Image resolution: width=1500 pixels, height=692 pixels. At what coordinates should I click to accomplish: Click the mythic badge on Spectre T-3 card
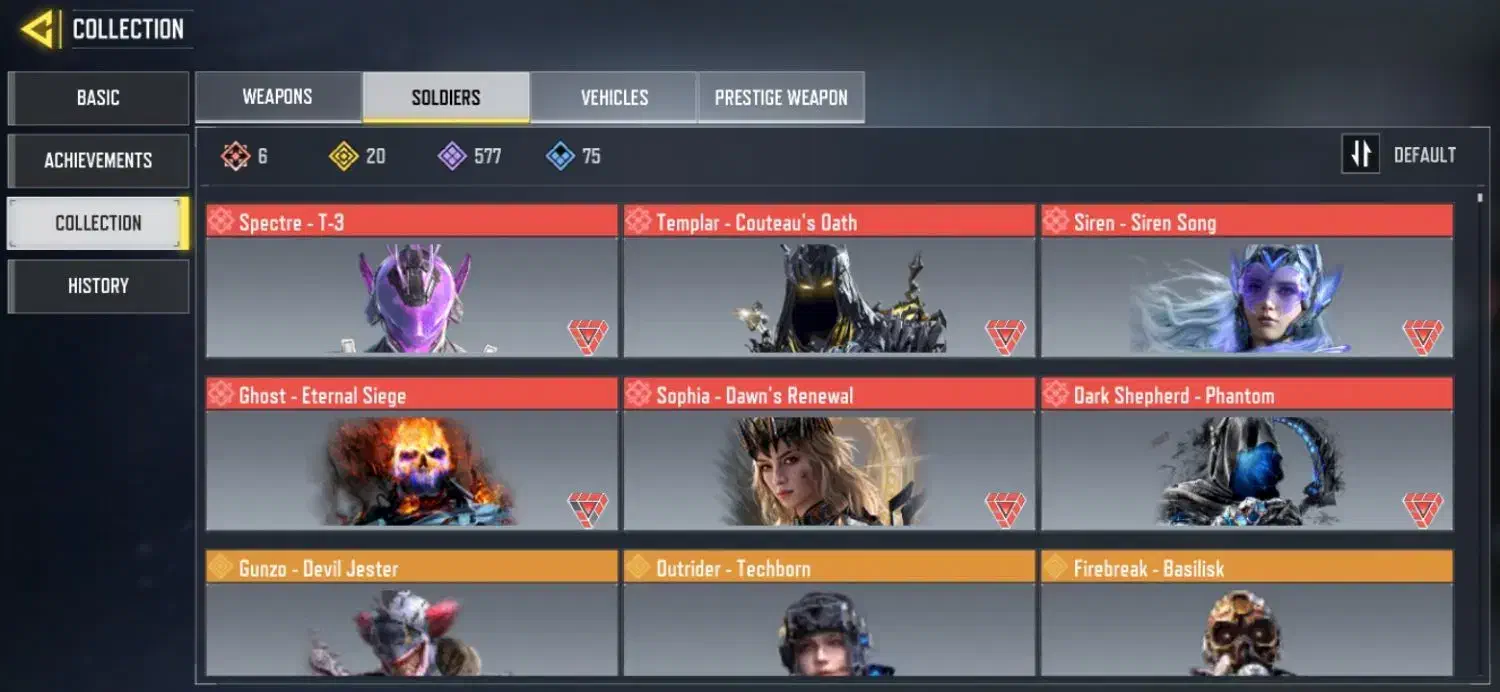point(588,336)
